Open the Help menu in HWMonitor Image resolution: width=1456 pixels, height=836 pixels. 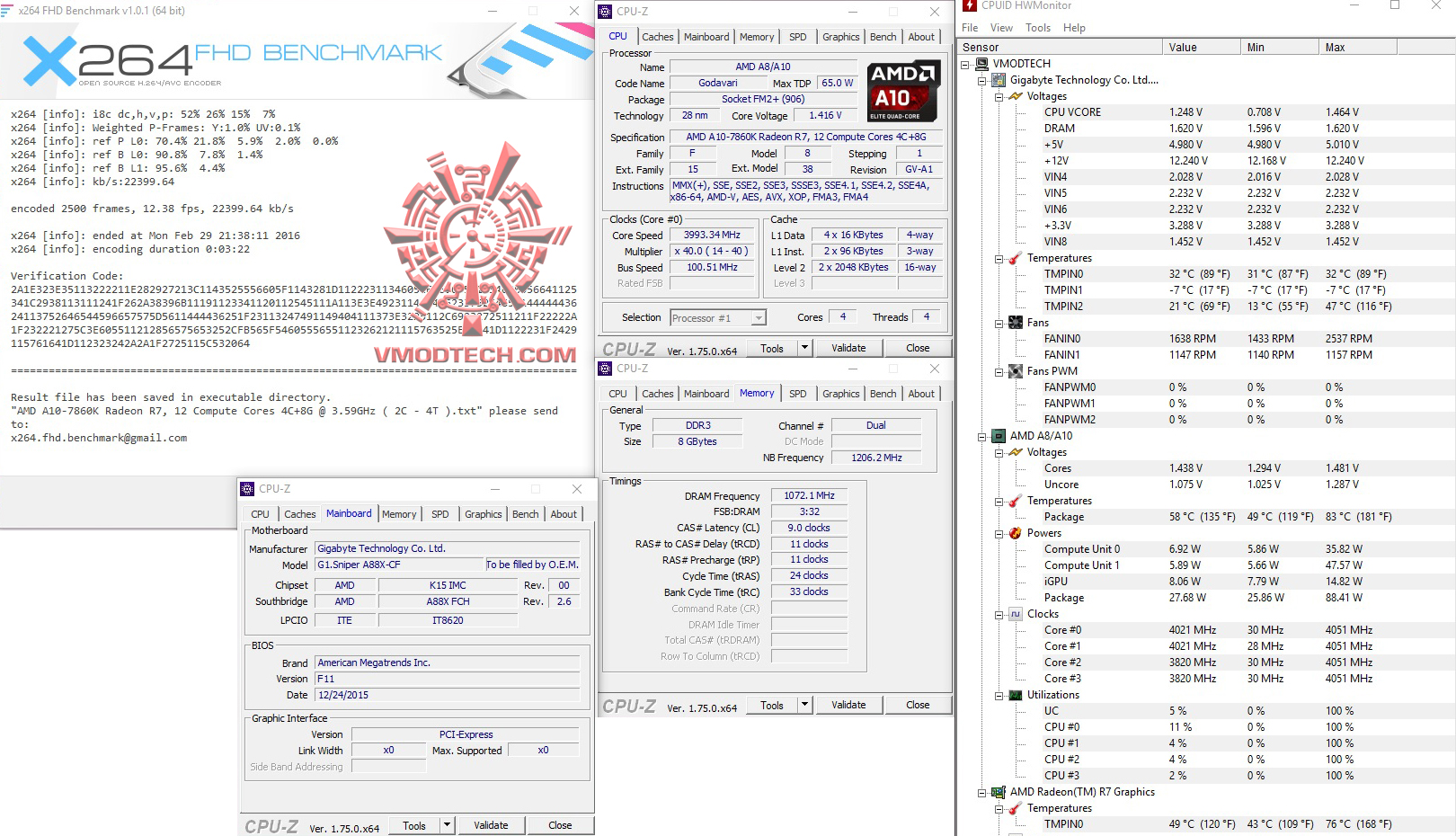[1074, 28]
